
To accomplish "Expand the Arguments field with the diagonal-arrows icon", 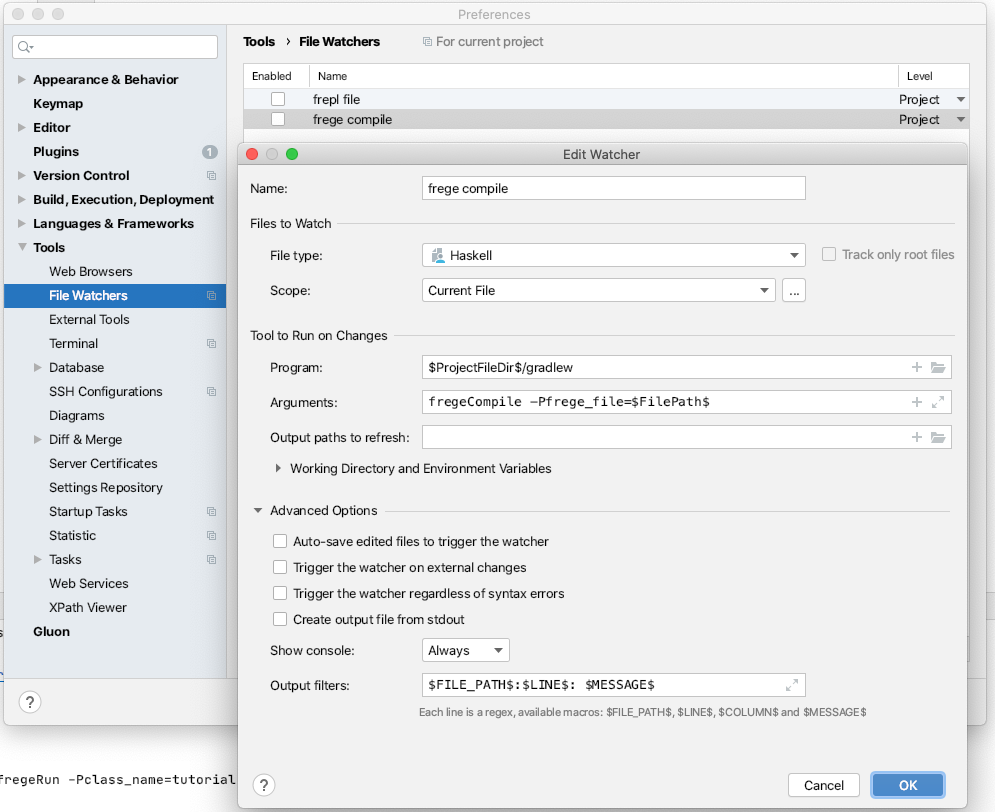I will (x=938, y=402).
